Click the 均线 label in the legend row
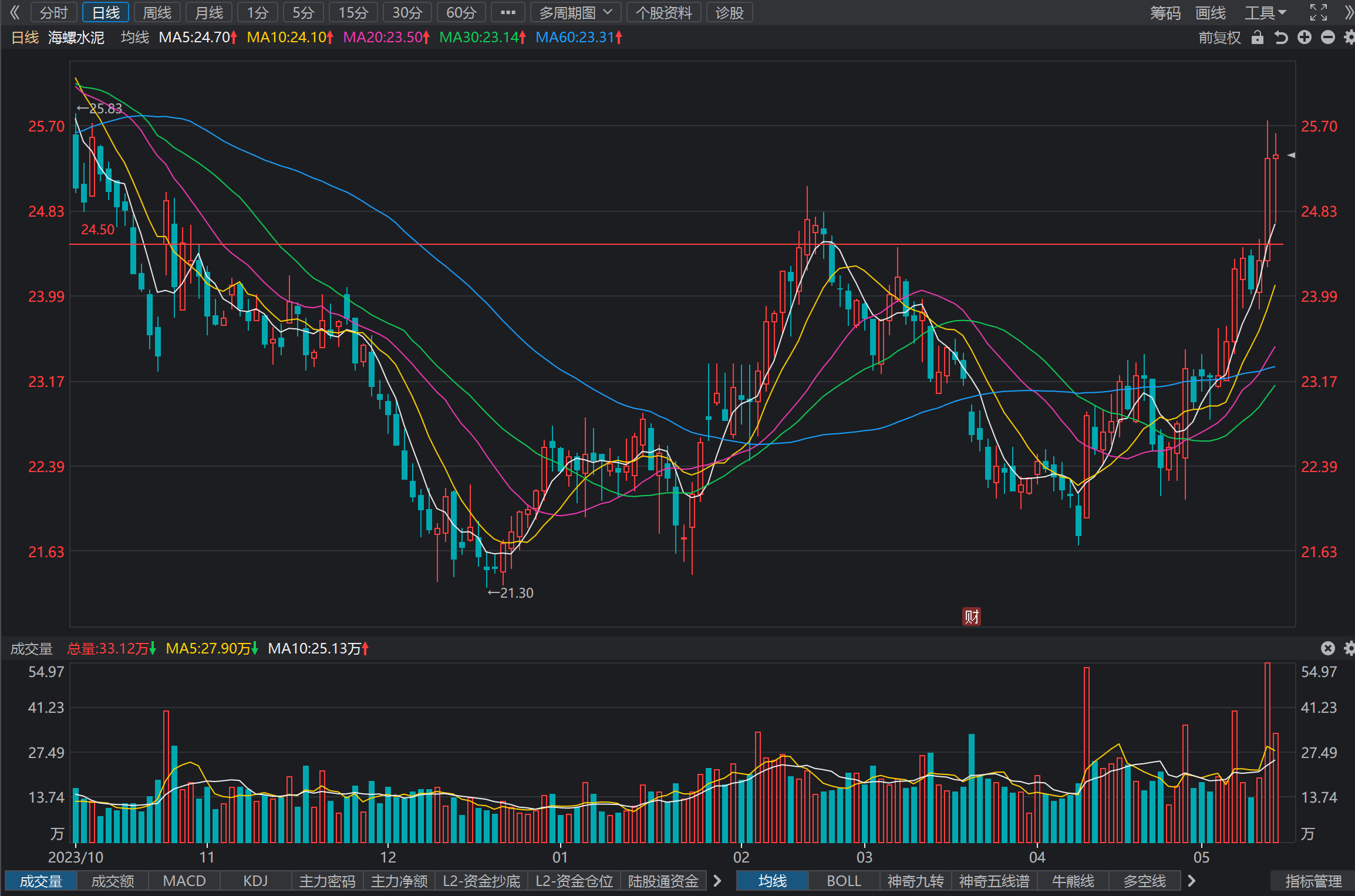The image size is (1355, 896). pyautogui.click(x=135, y=38)
